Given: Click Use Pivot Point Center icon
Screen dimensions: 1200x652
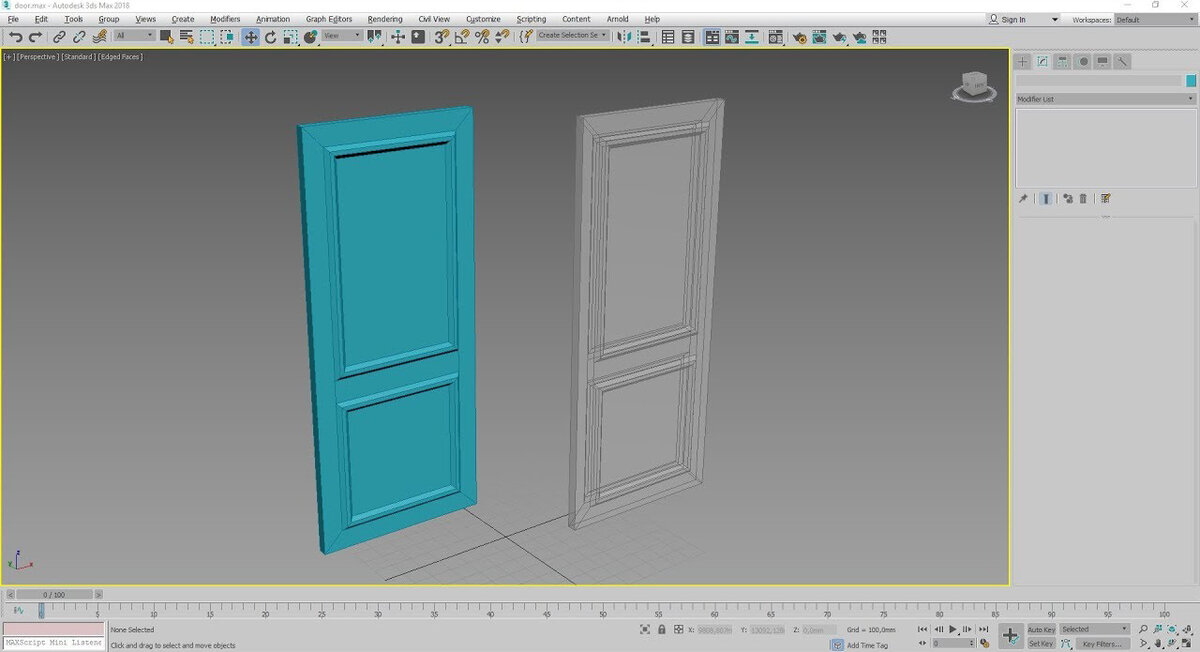Looking at the screenshot, I should (375, 36).
